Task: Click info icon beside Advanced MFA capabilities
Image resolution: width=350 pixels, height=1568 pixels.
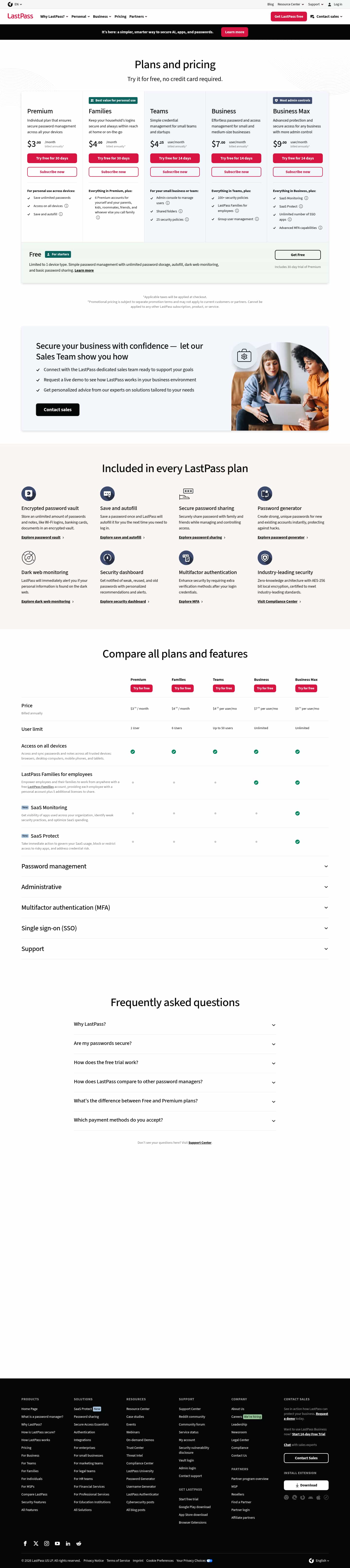Action: pyautogui.click(x=320, y=228)
